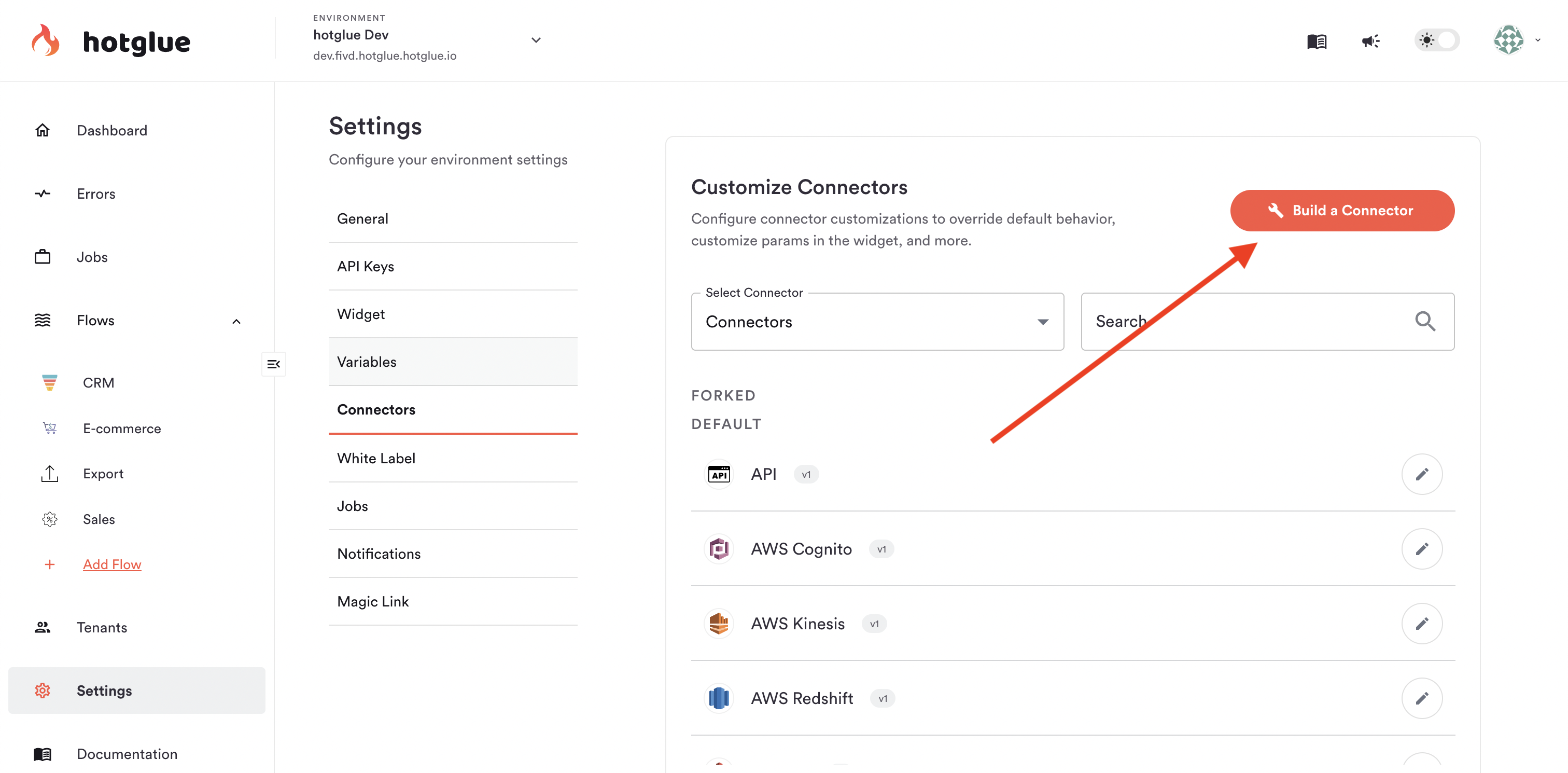Toggle the light/dark theme switch
Screen dimensions: 1568x773
pyautogui.click(x=1436, y=40)
